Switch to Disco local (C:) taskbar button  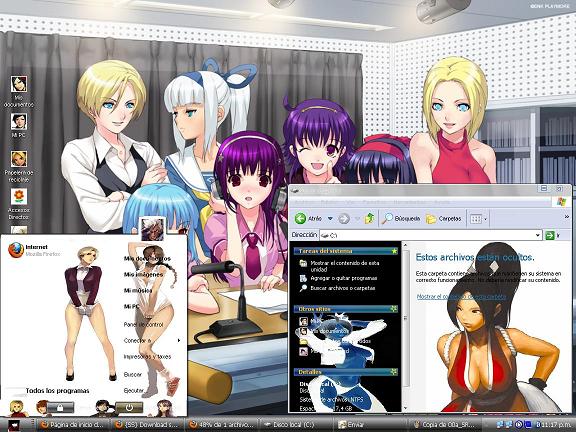click(295, 424)
